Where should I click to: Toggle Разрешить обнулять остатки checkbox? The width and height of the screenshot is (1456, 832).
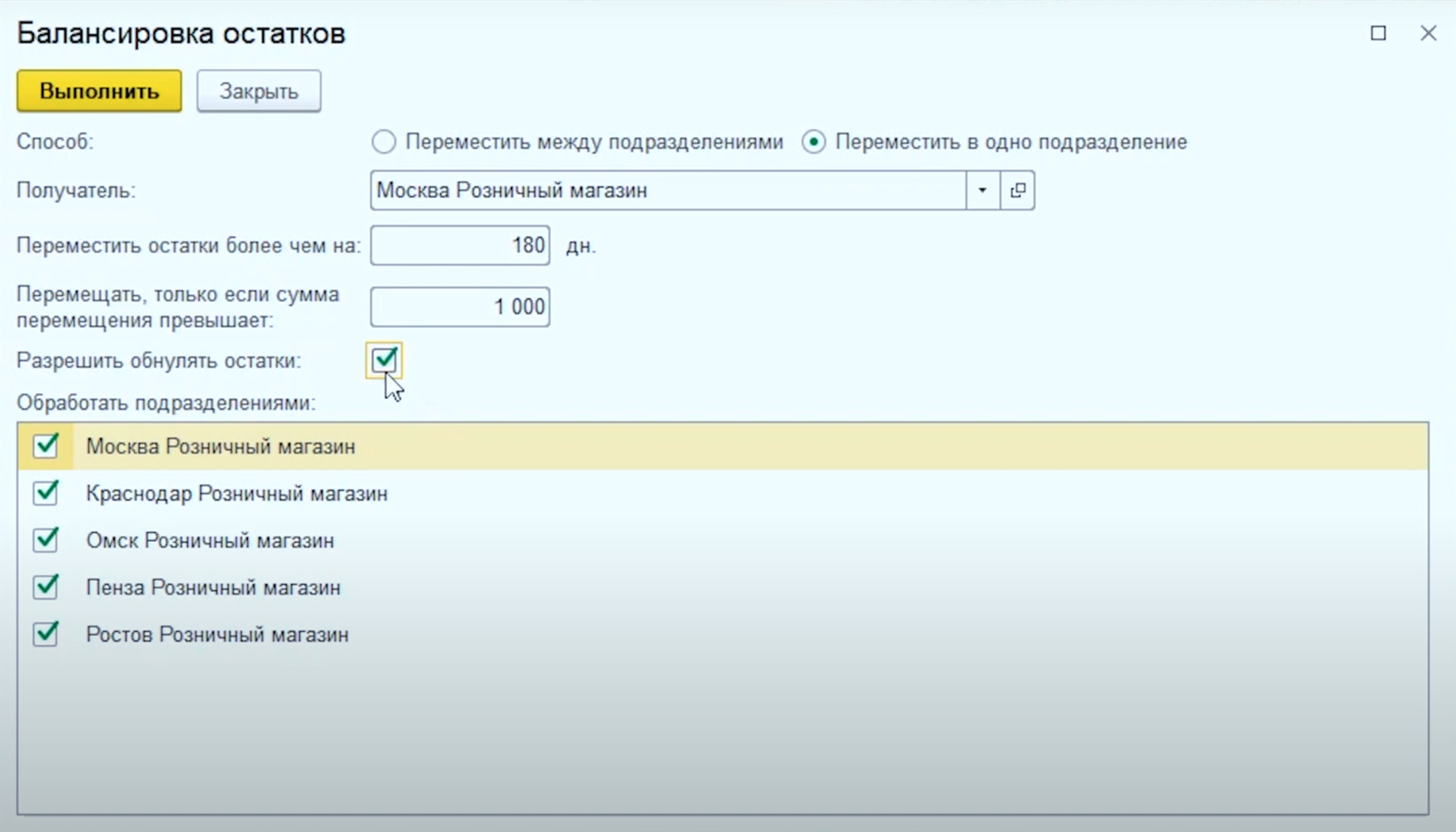[x=384, y=360]
